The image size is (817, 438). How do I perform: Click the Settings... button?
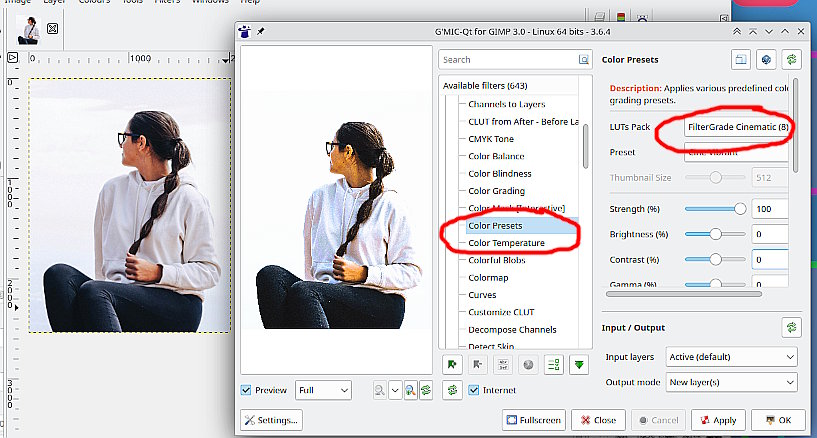271,420
